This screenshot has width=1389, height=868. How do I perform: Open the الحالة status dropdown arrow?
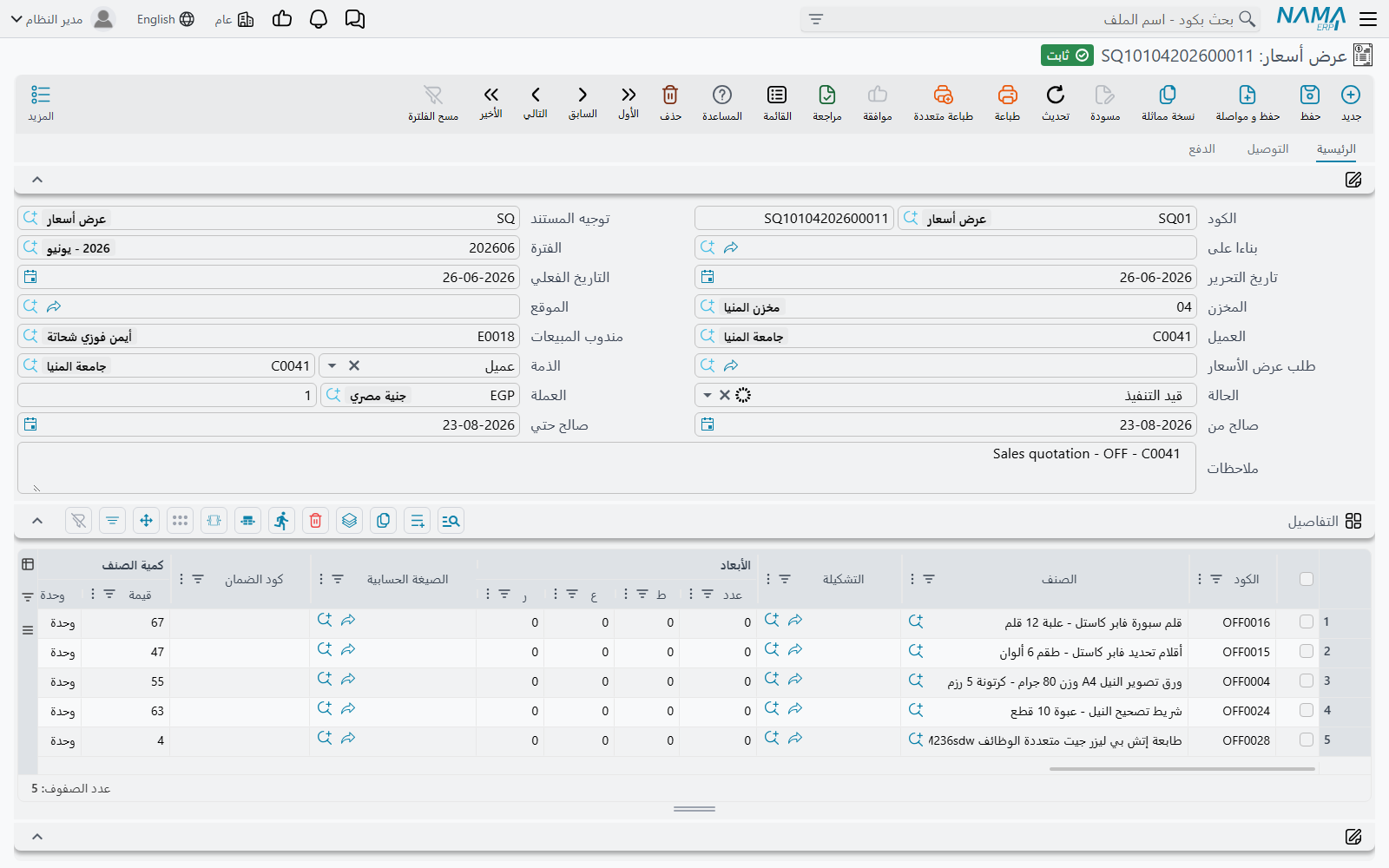[x=708, y=395]
